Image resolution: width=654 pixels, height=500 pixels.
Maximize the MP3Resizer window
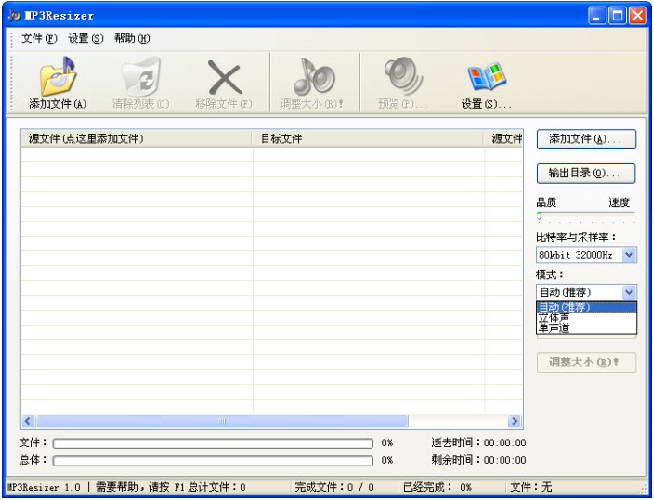(617, 16)
